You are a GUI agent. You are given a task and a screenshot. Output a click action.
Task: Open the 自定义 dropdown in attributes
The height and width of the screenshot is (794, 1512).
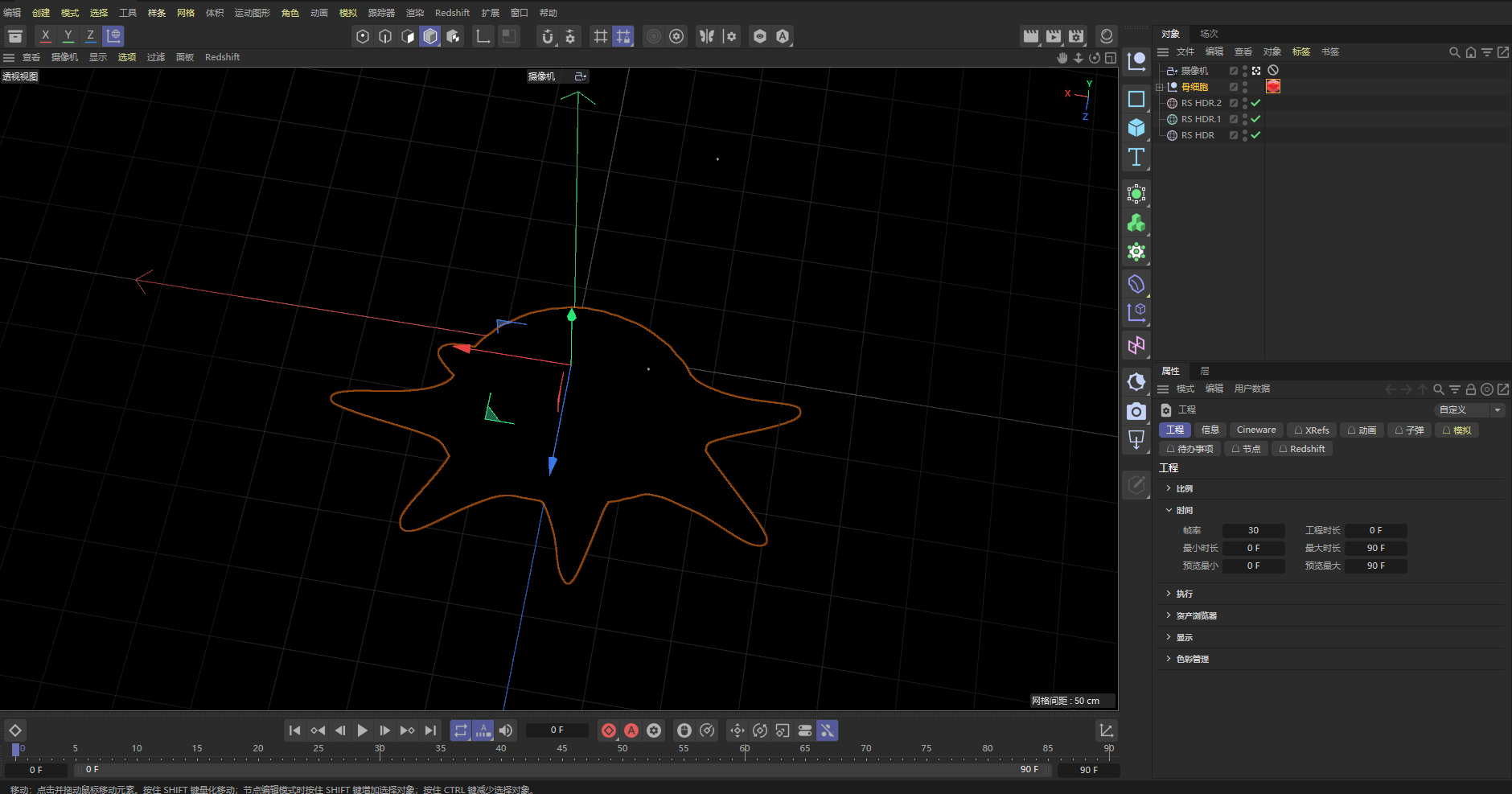coord(1469,409)
